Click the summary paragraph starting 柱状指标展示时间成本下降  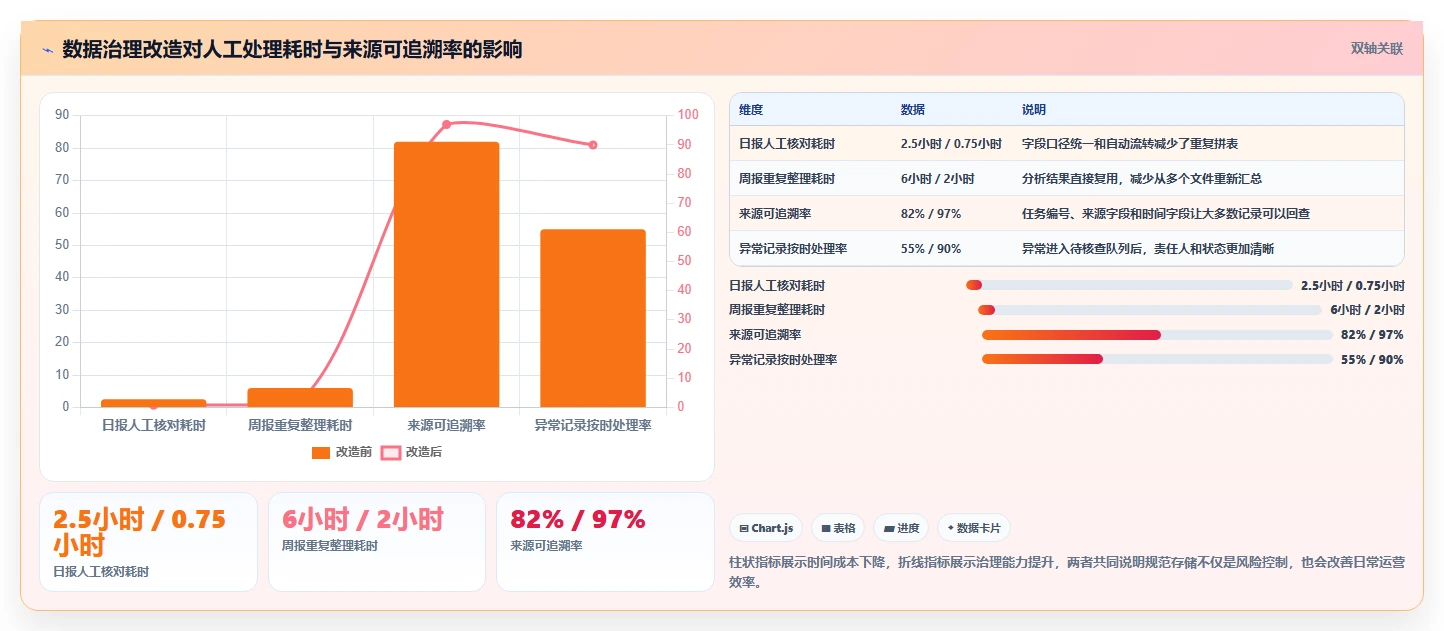(1067, 572)
